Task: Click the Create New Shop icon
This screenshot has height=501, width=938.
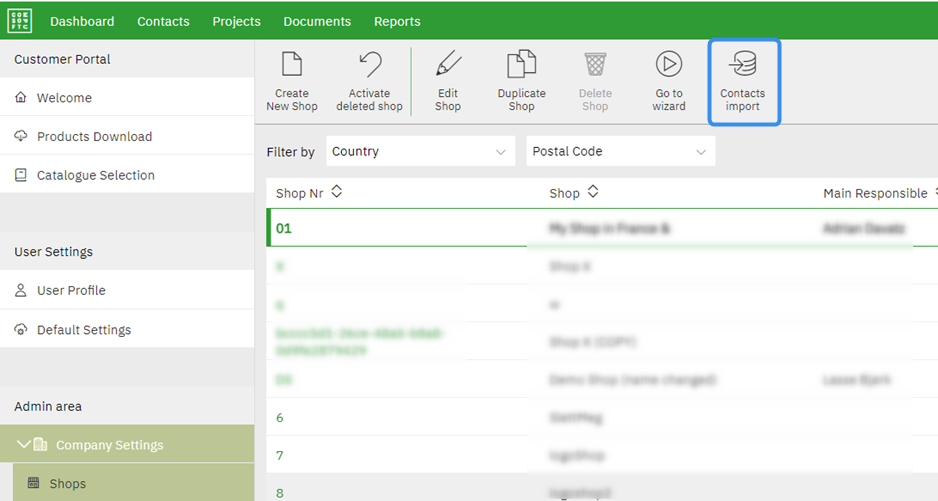Action: (x=292, y=66)
